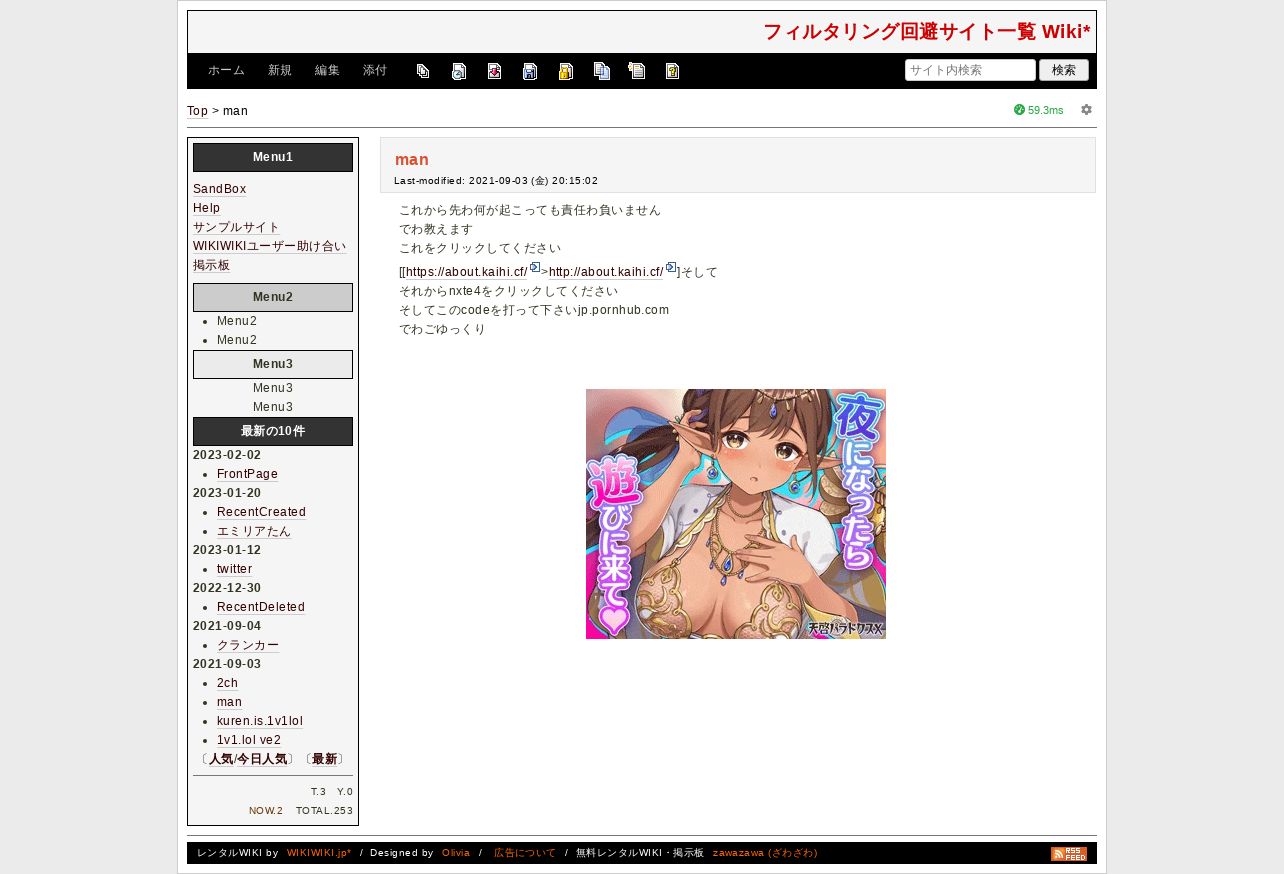Click the gear settings icon near timer
1284x874 pixels.
pos(1087,110)
